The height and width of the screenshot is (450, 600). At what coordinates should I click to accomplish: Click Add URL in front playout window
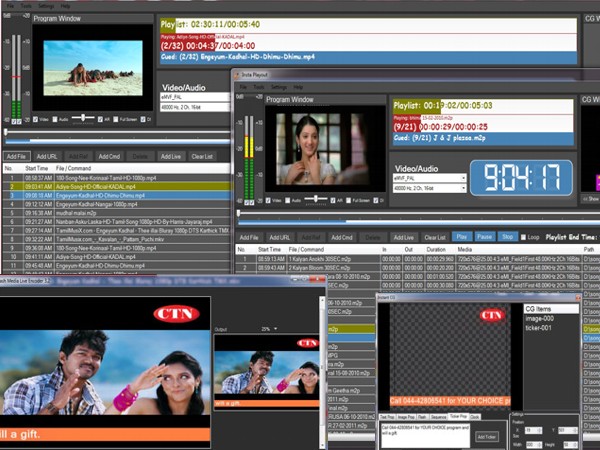[279, 238]
